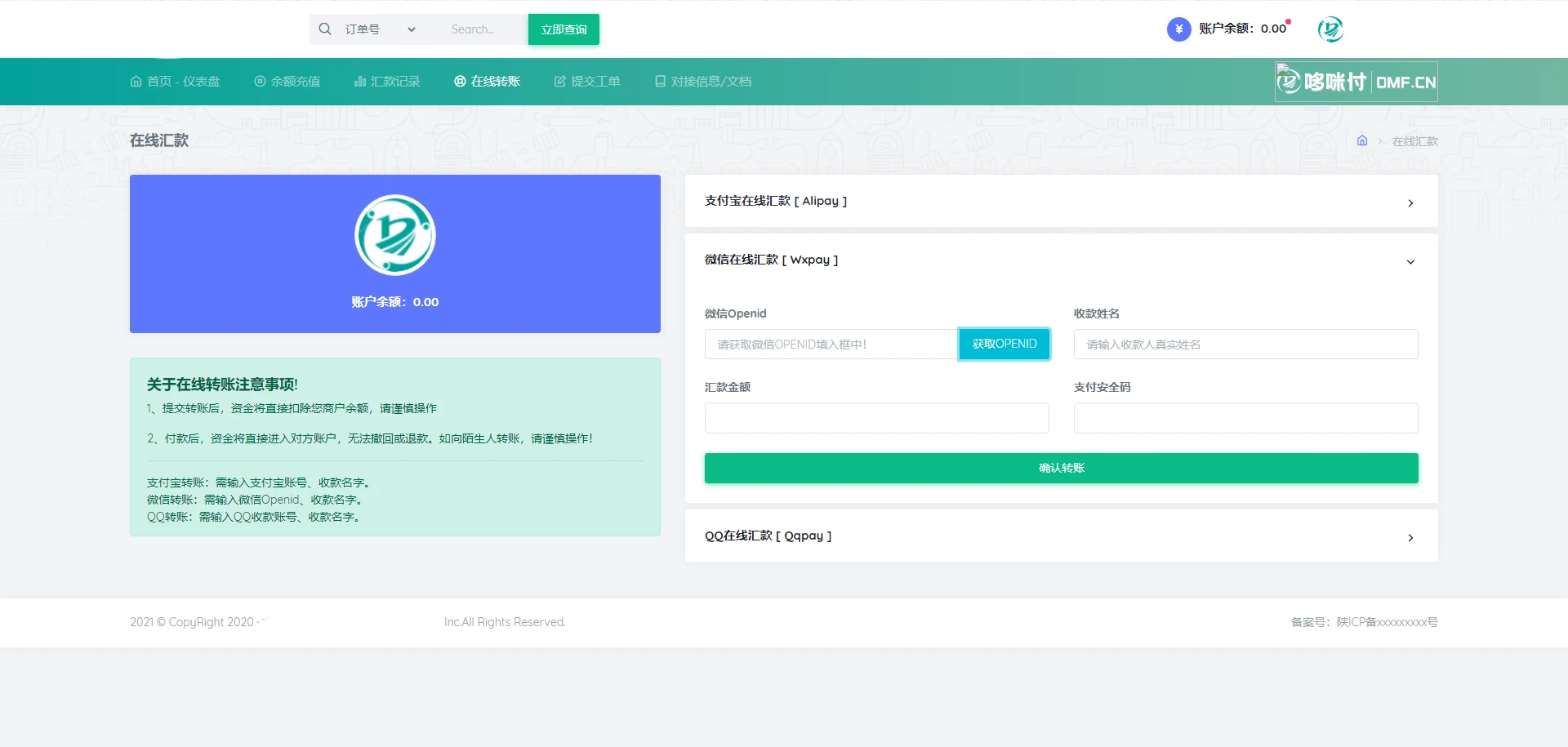Image resolution: width=1568 pixels, height=747 pixels.
Task: Click the home breadcrumb icon
Action: (x=1362, y=141)
